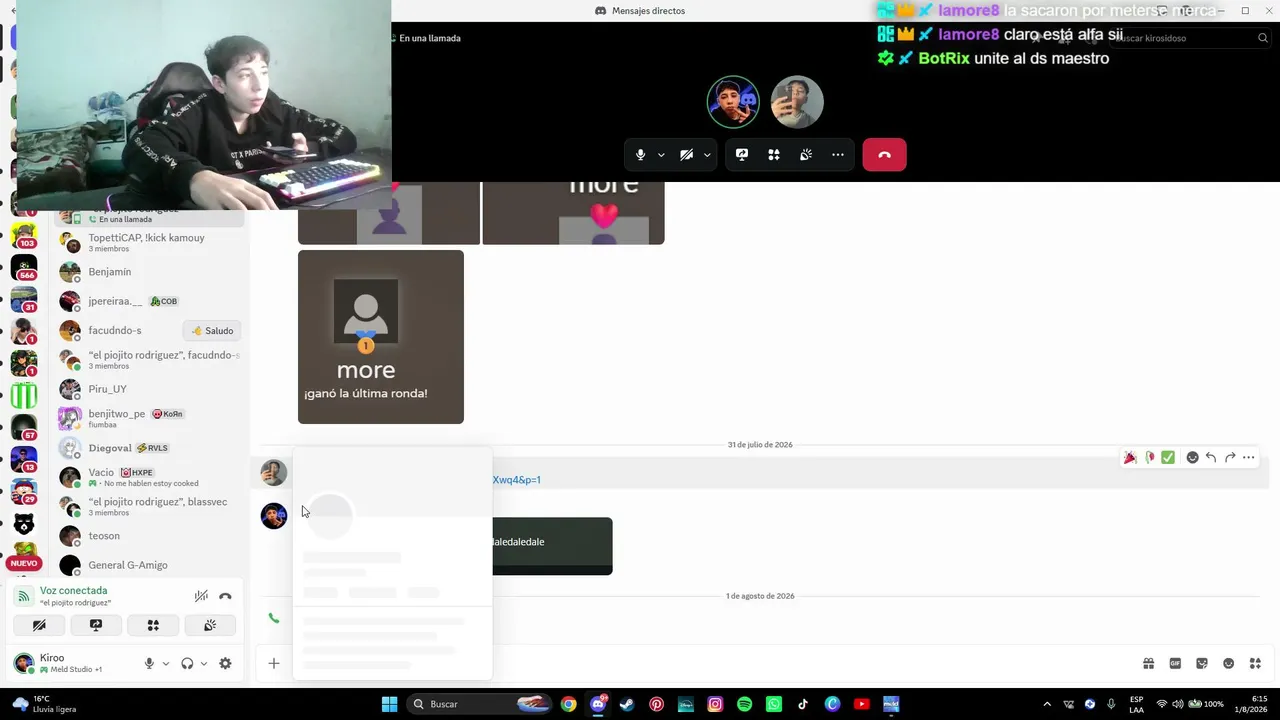This screenshot has width=1280, height=720.
Task: Start an activity from the sidebar voice panel
Action: (x=153, y=625)
